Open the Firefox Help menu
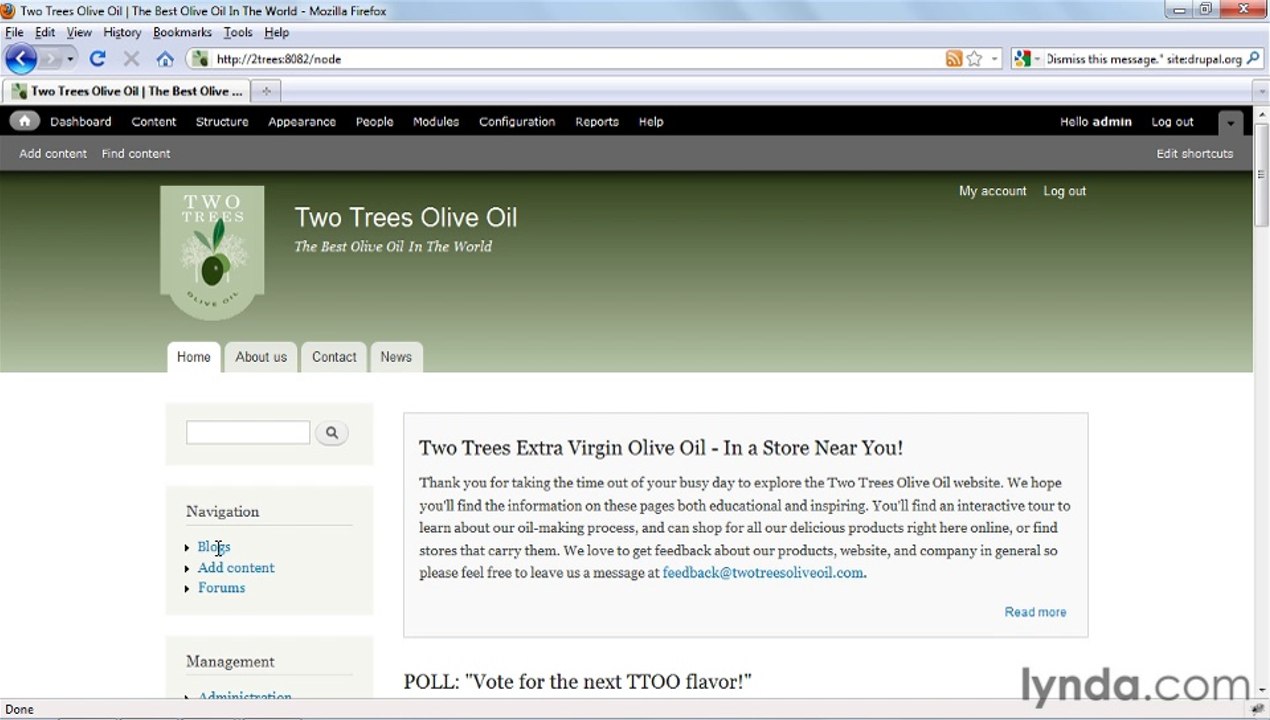This screenshot has height=720, width=1270. point(276,32)
